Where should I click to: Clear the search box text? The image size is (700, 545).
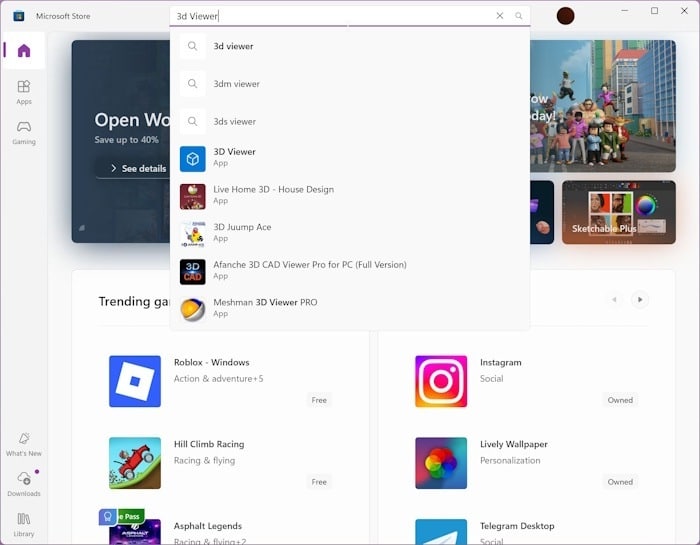click(x=500, y=16)
